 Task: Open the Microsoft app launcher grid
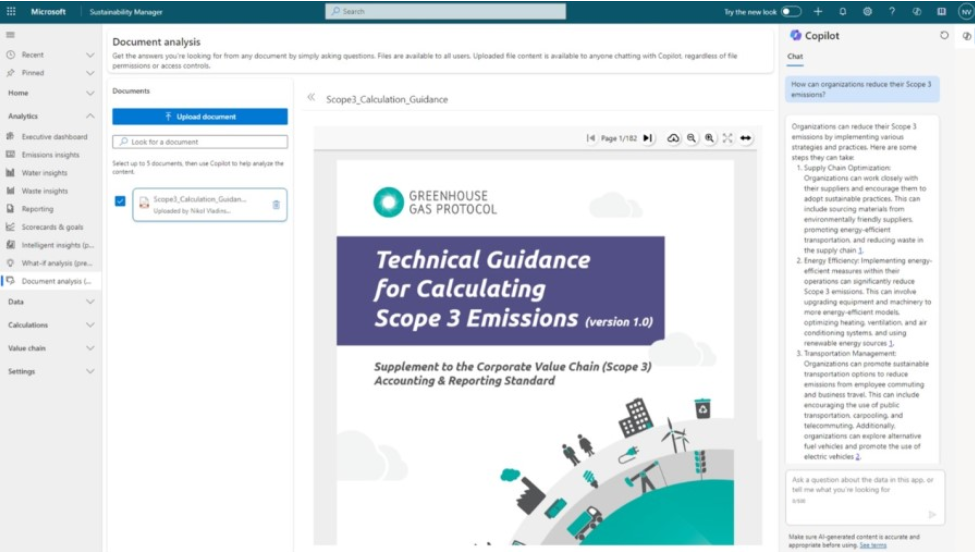[x=11, y=11]
